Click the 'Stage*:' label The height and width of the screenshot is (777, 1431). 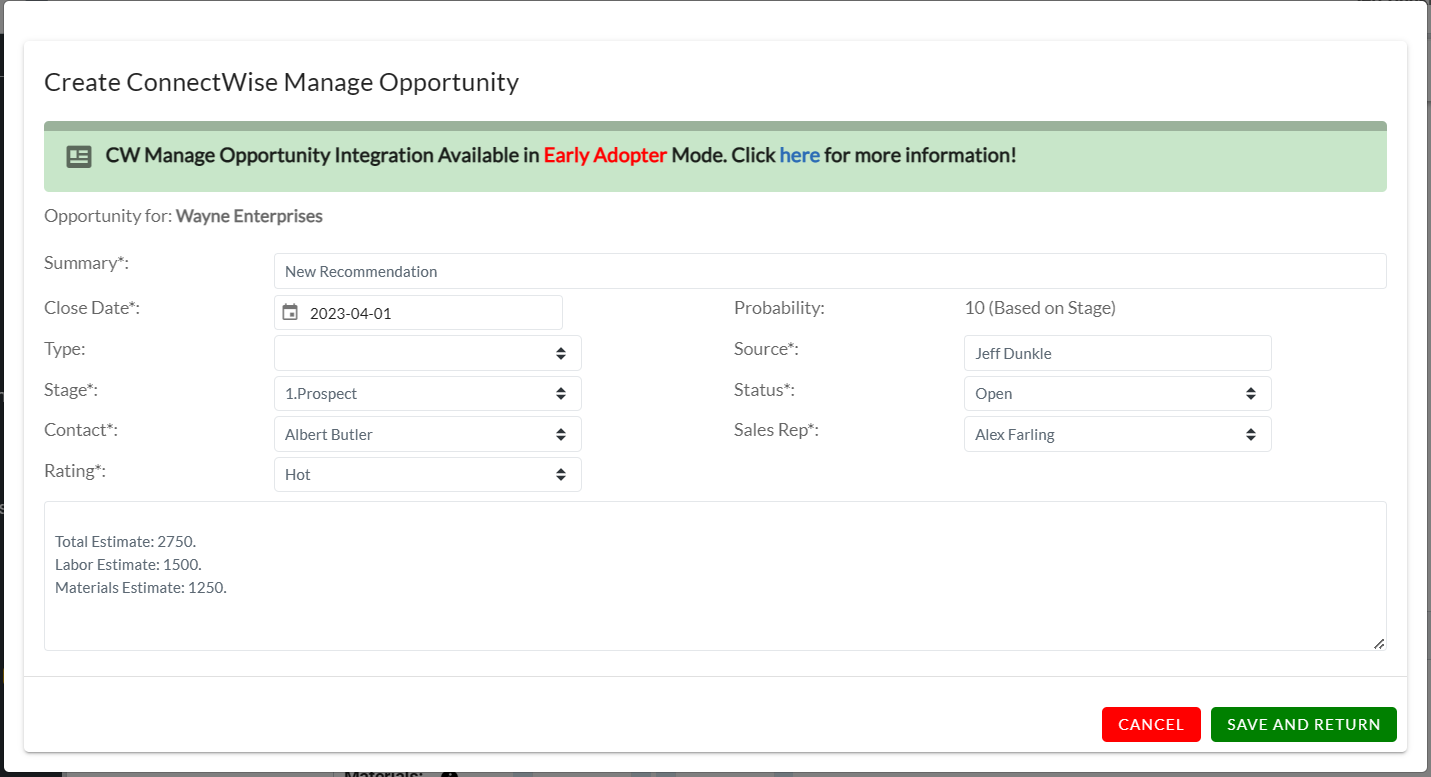(71, 389)
